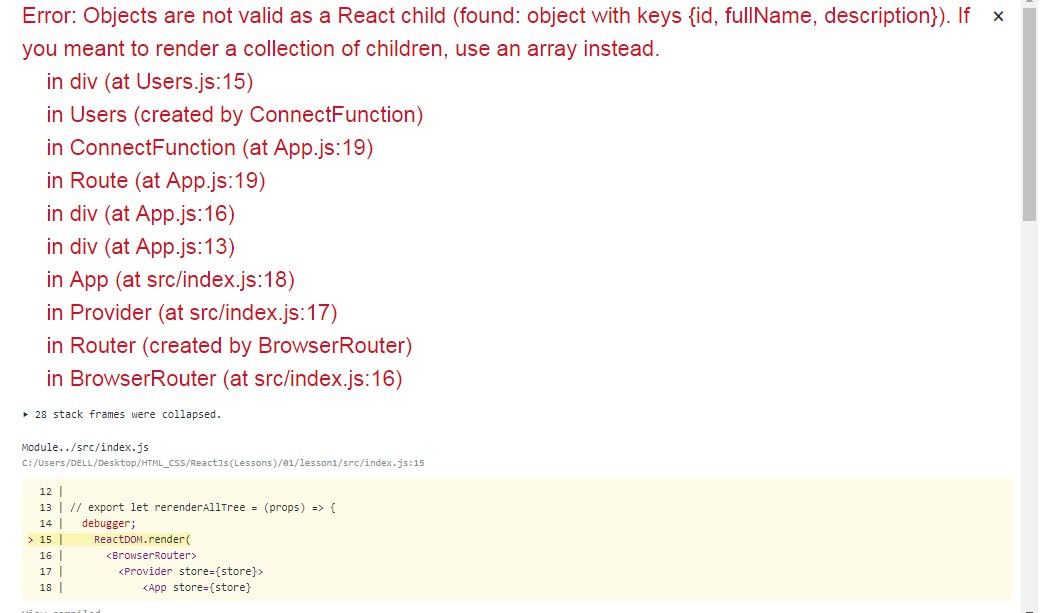Click the '<Provider store={store}>' code line

pyautogui.click(x=190, y=571)
